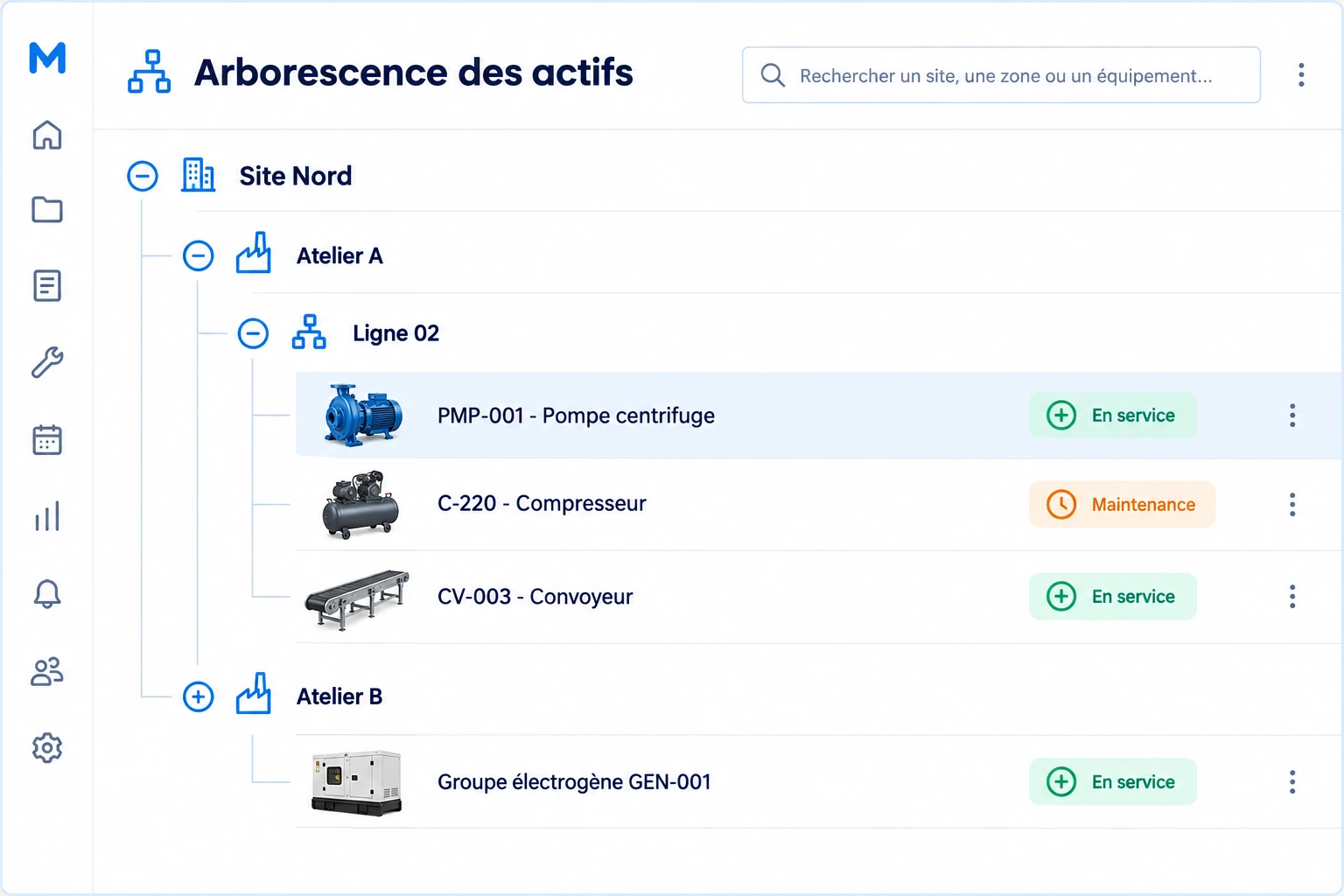
Task: Select PMP-001 - Pompe centrifuge text
Action: click(x=576, y=416)
